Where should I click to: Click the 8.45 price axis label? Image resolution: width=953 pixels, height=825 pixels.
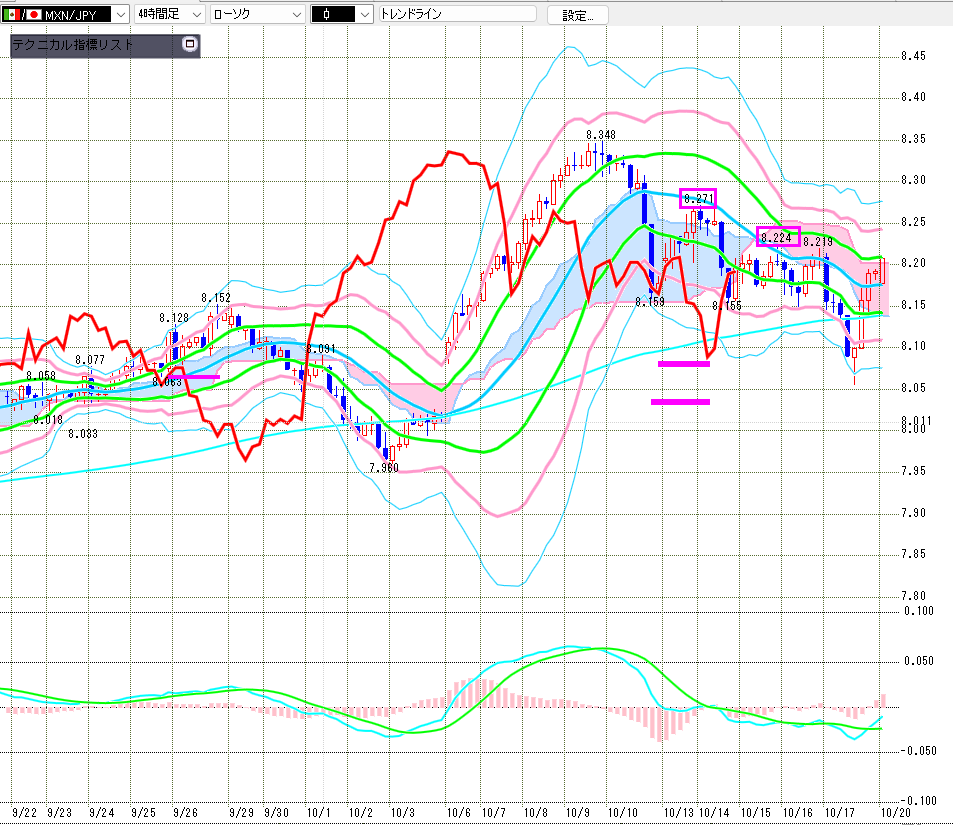911,56
